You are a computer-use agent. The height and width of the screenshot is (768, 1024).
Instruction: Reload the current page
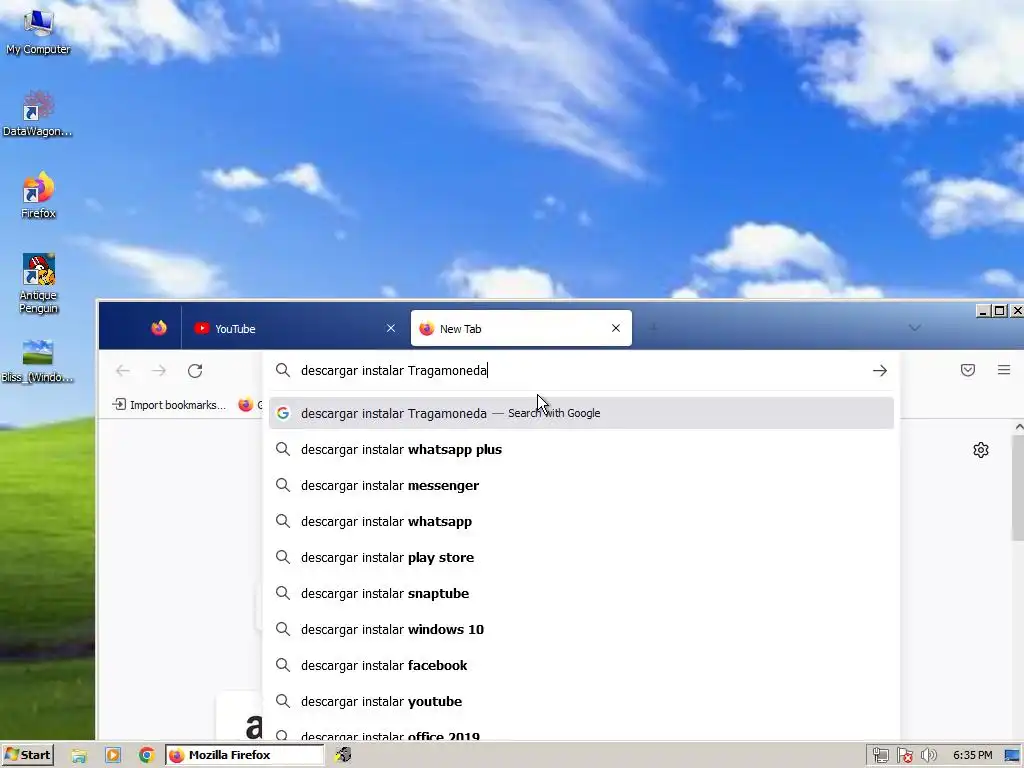195,371
